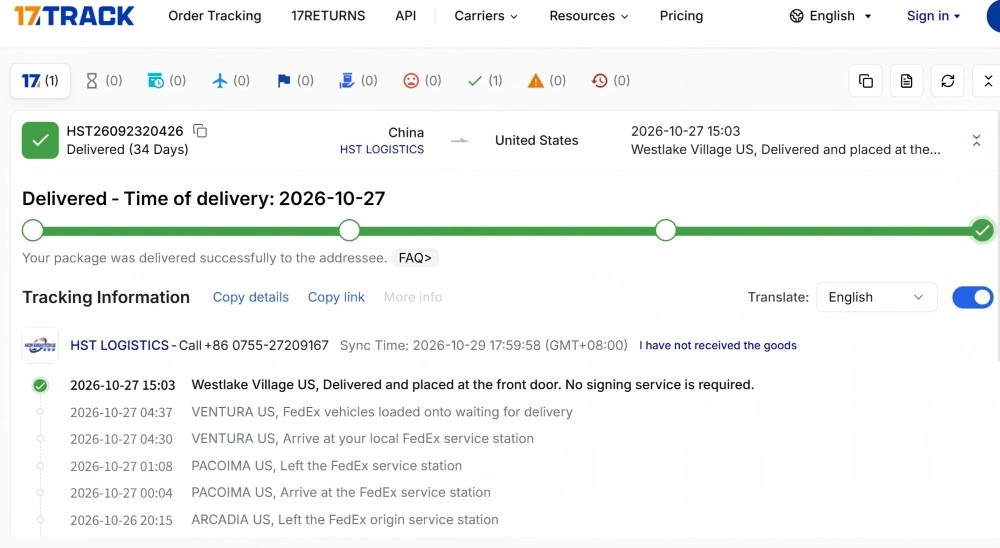Click the More info link
Image resolution: width=1000 pixels, height=548 pixels.
(x=413, y=297)
